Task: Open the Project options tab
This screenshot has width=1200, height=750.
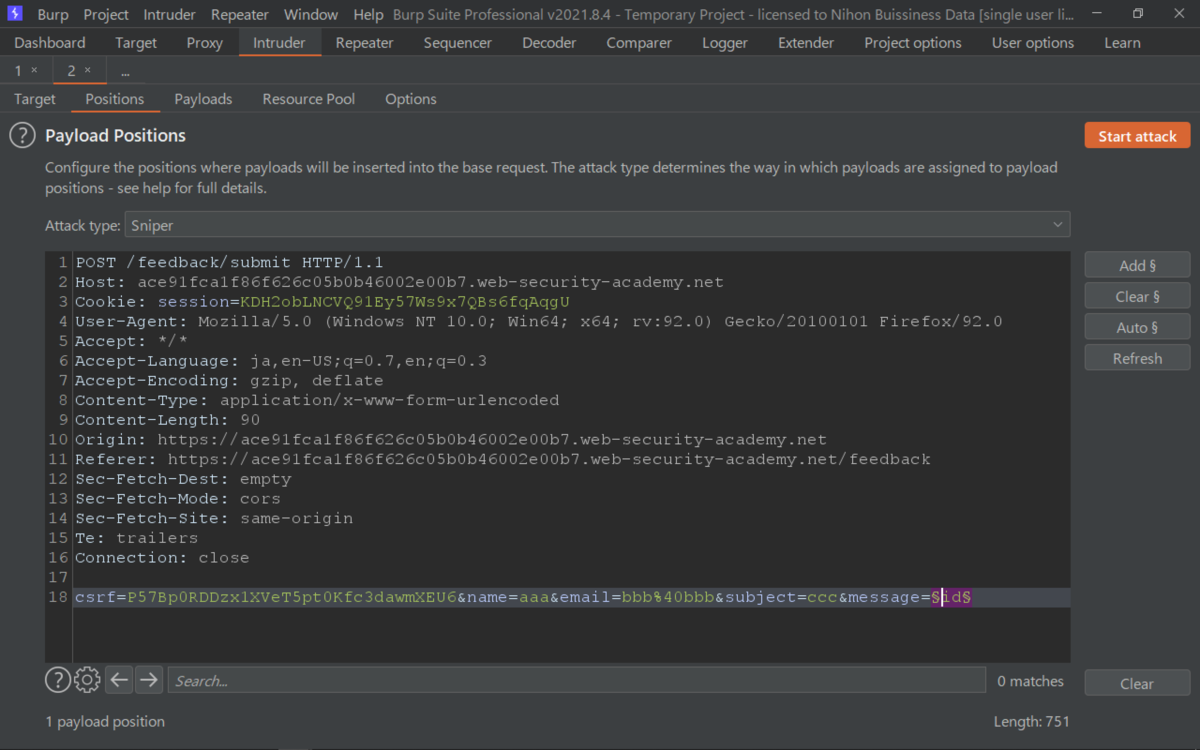Action: (913, 43)
